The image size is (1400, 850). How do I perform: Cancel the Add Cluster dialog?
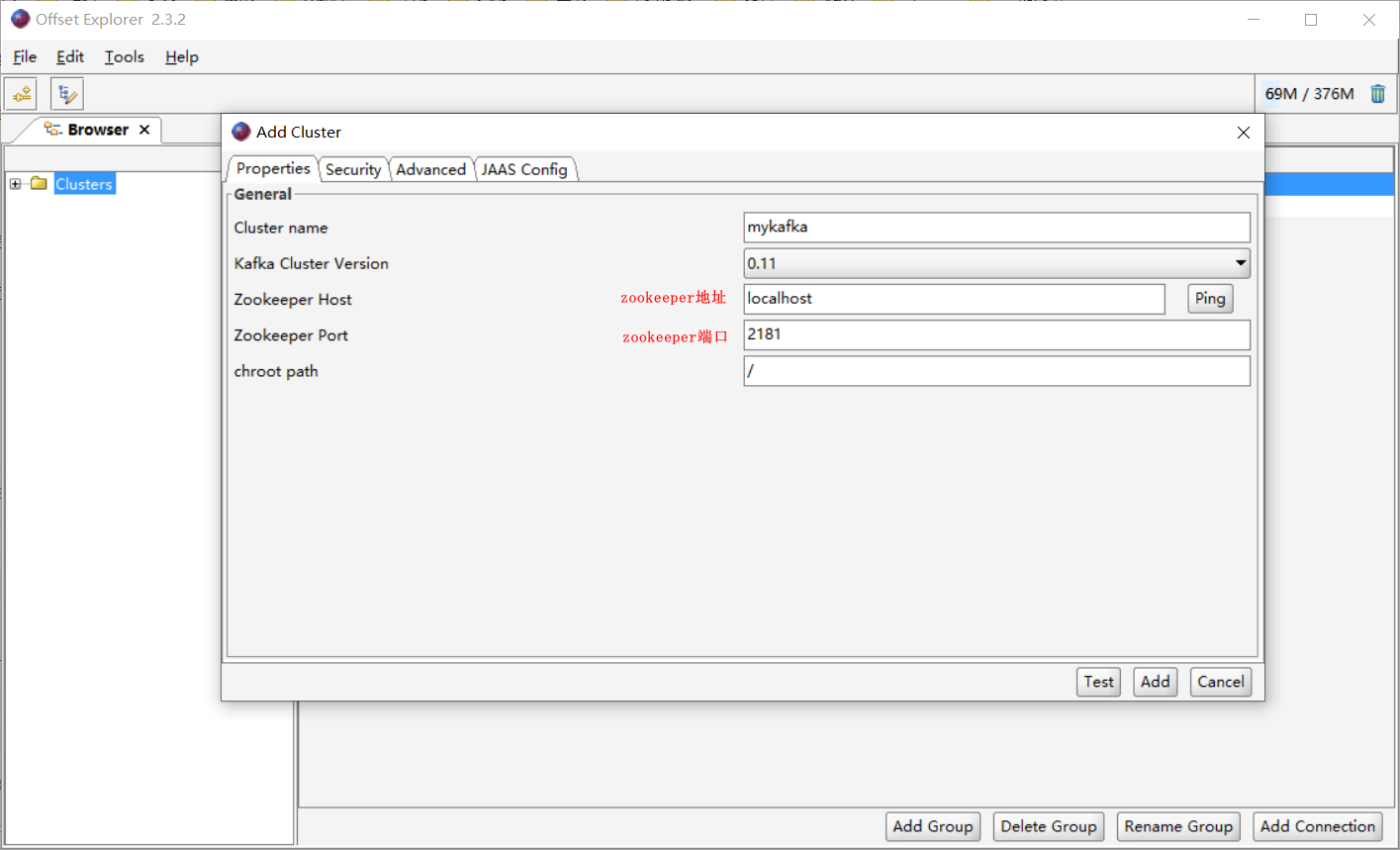pyautogui.click(x=1221, y=682)
